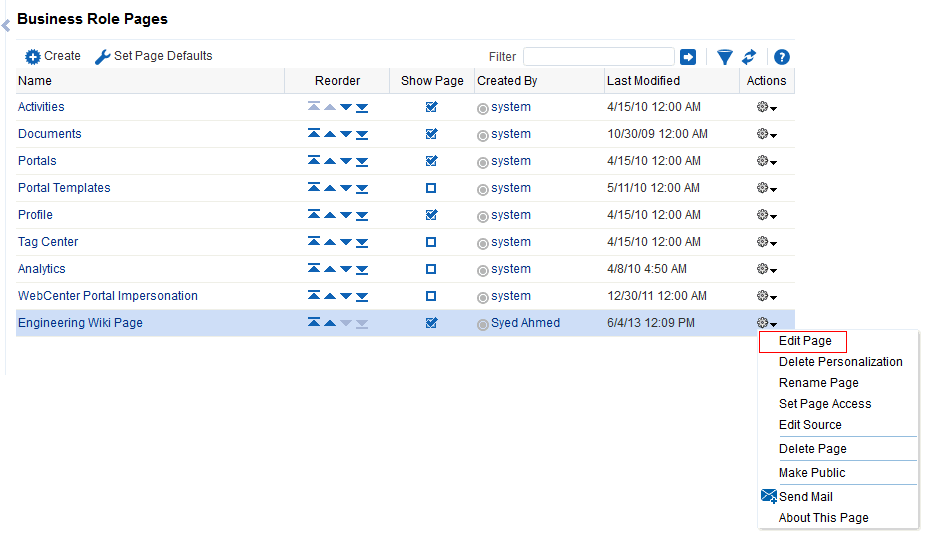Move Documents row up one position
Viewport: 938px width, 547px height.
(330, 134)
